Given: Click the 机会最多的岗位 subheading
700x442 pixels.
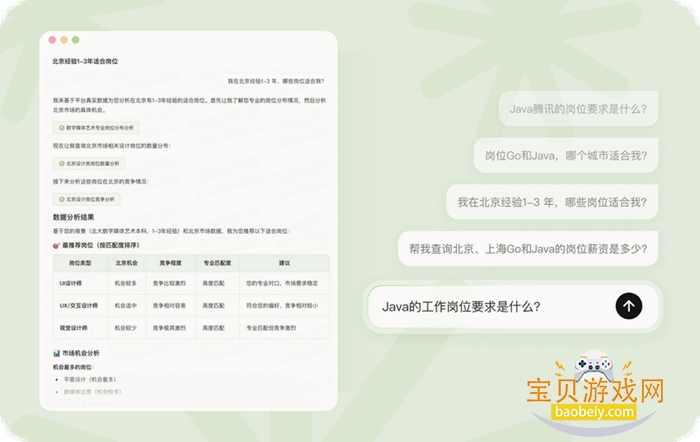Looking at the screenshot, I should (73, 367).
